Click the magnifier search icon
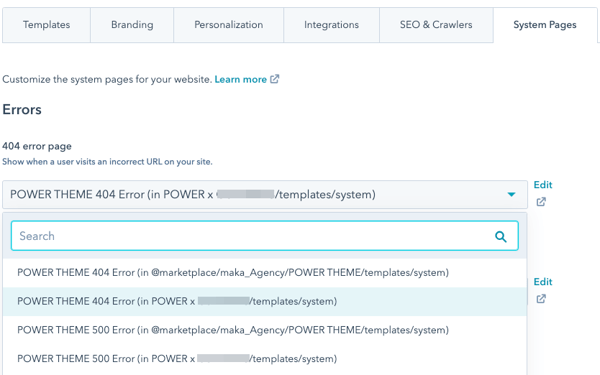 point(501,236)
